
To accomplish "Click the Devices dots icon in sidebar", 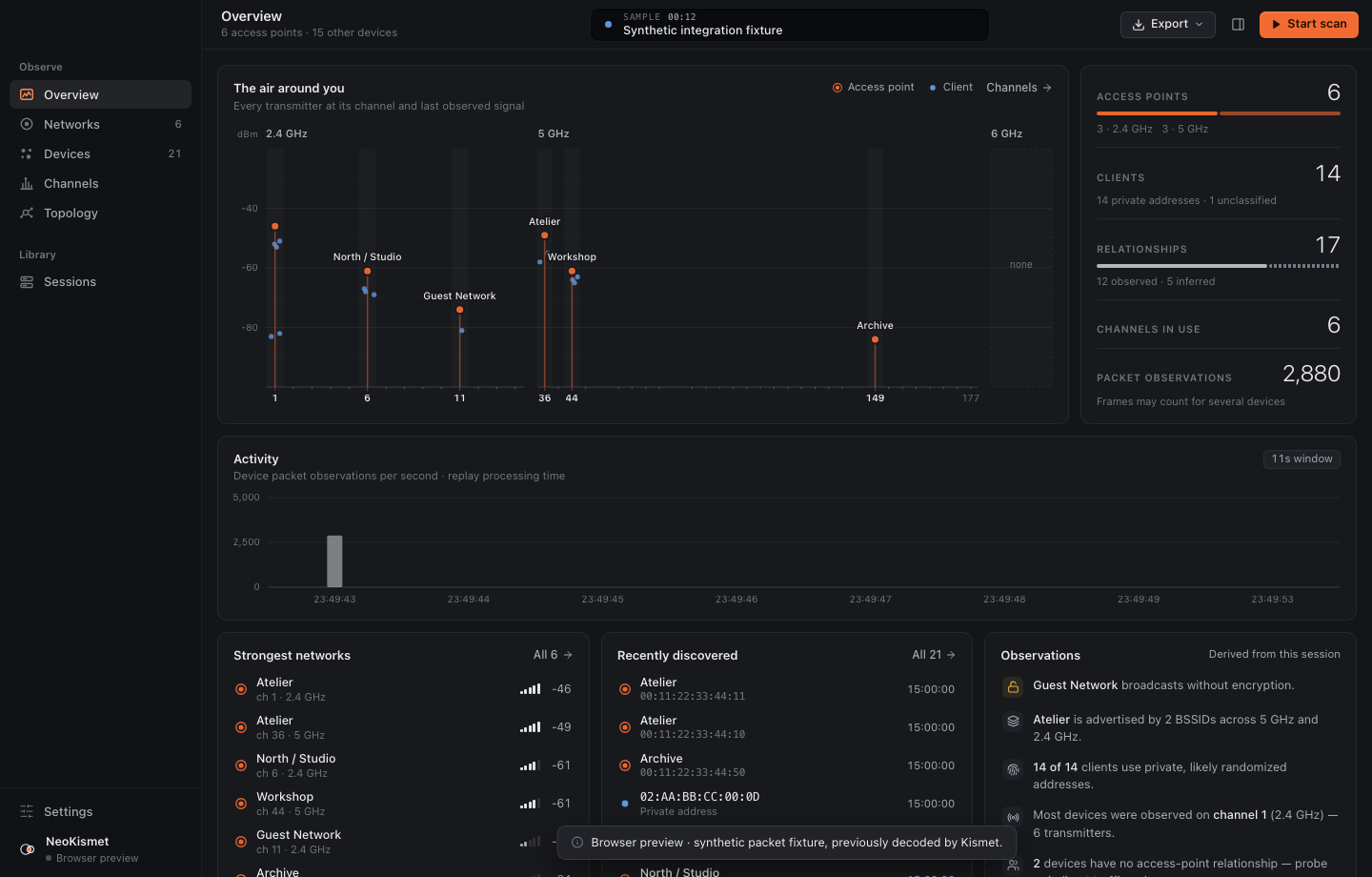I will (27, 153).
